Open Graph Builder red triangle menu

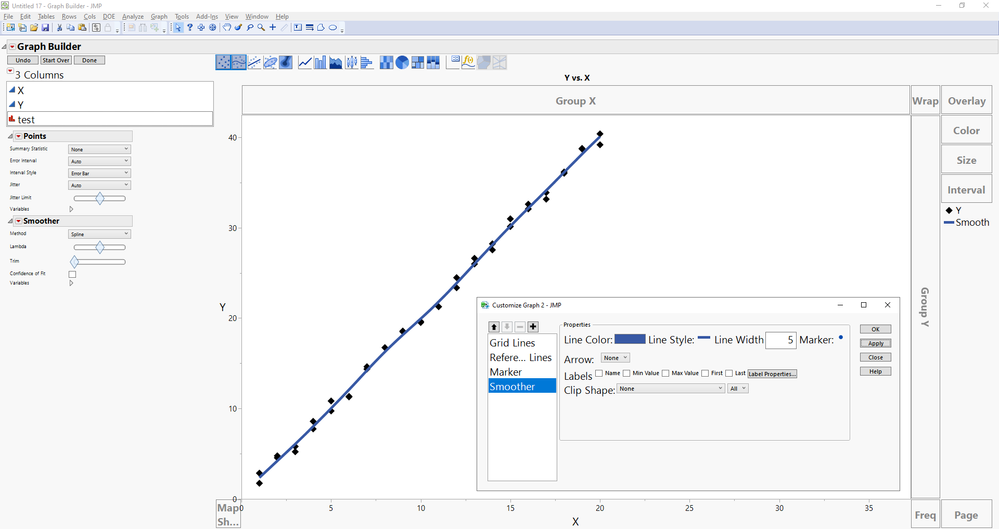coord(12,47)
